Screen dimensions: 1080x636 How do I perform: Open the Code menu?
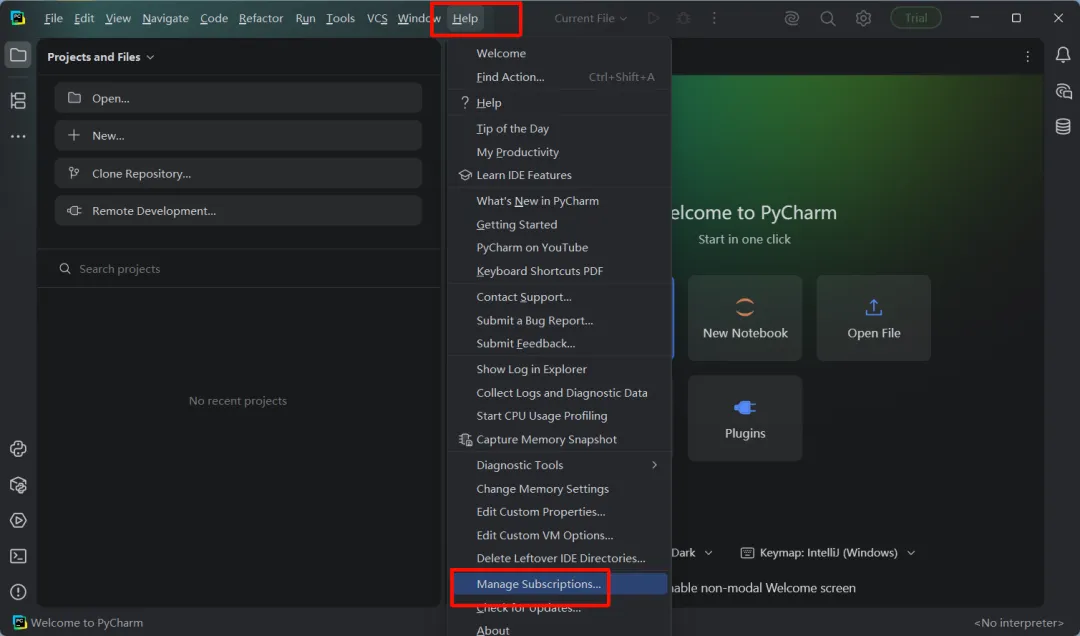click(214, 19)
